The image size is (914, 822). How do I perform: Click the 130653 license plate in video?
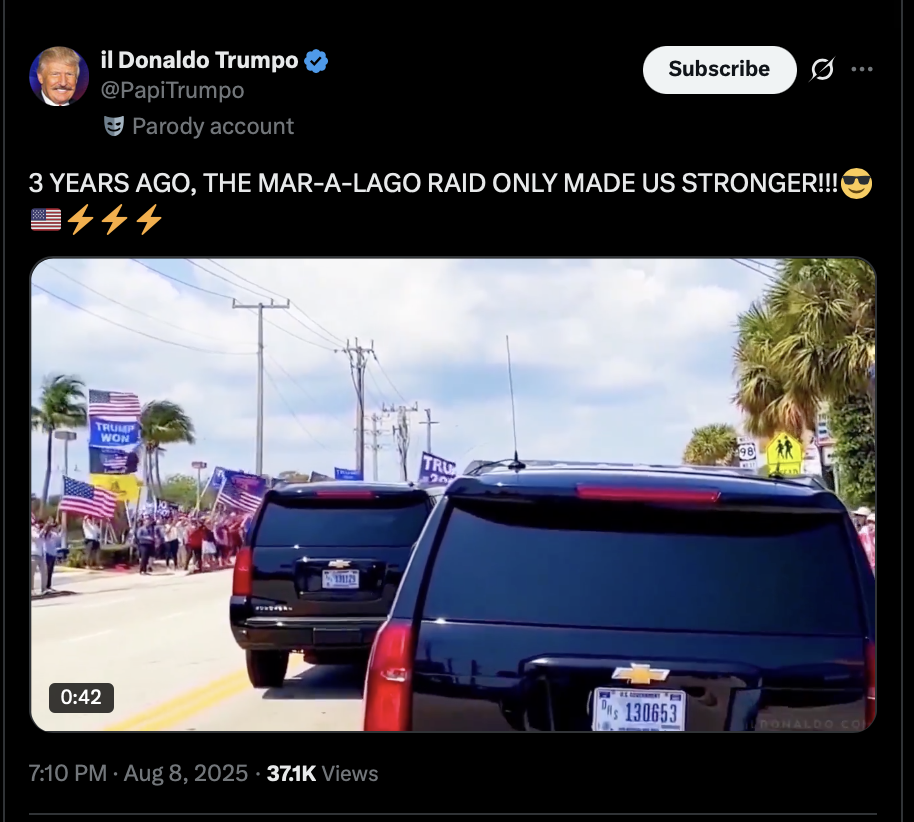(x=639, y=709)
